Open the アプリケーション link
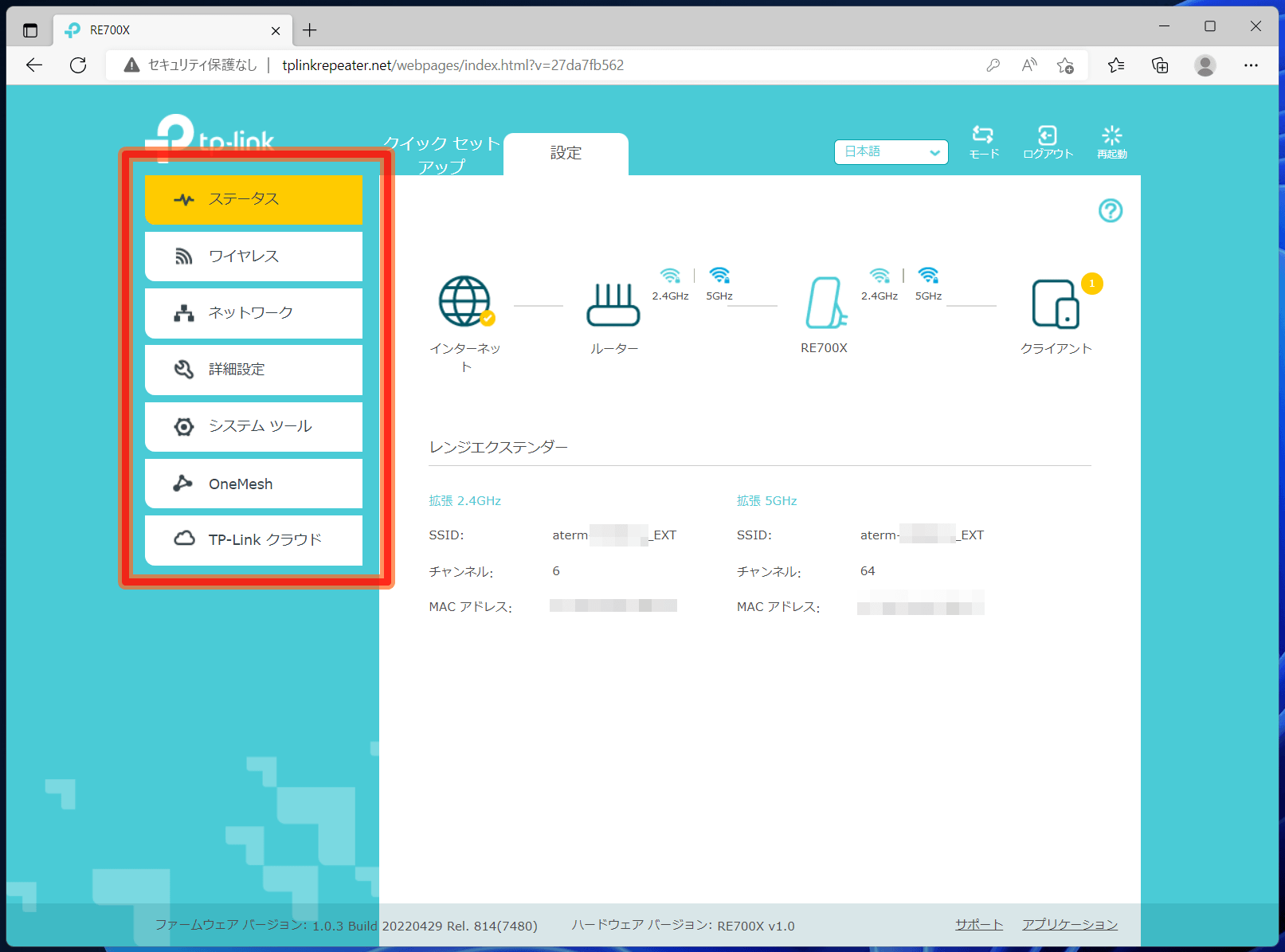The image size is (1285, 952). pos(1070,925)
